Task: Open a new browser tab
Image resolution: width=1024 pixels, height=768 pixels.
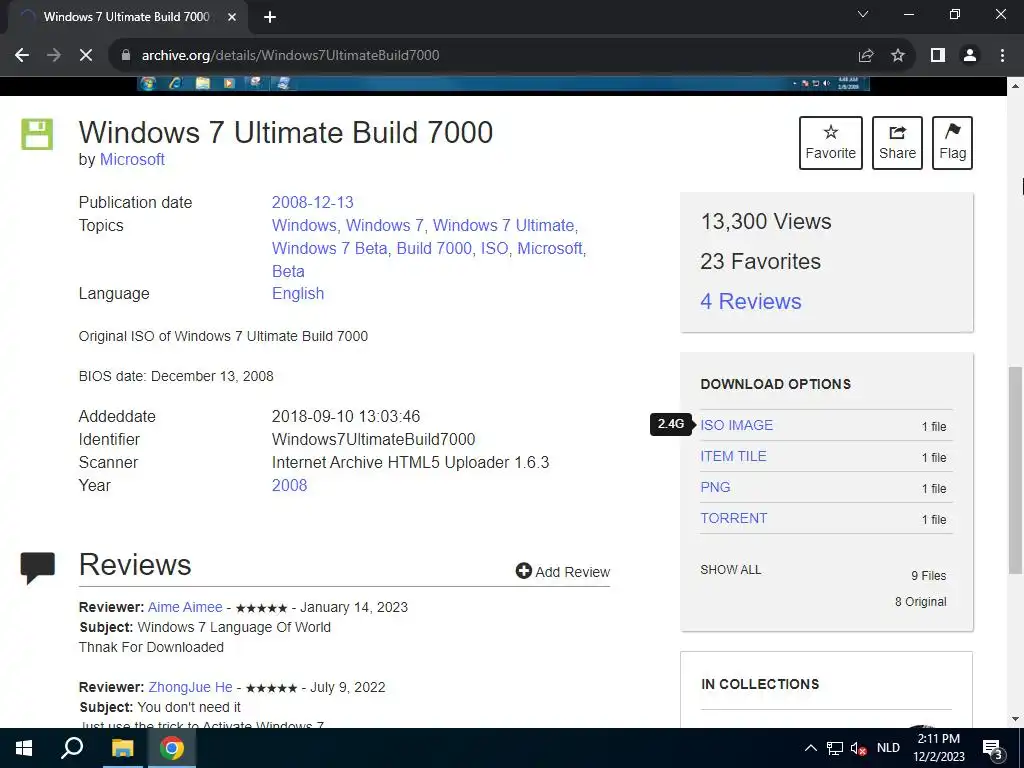Action: point(270,17)
